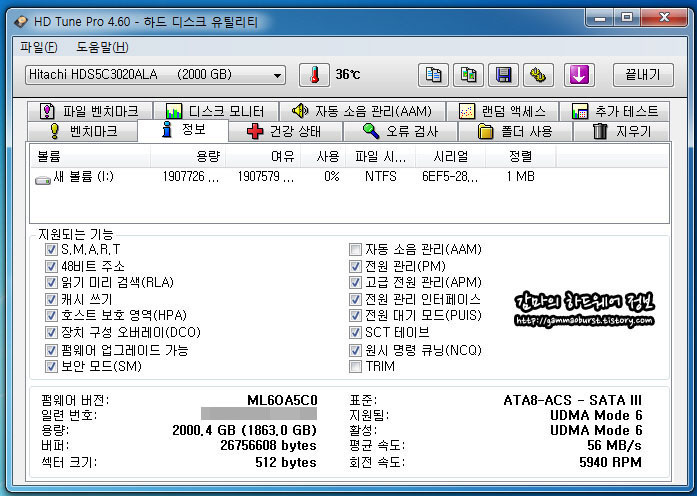Click the standard value ATA8-ACS - SATA III
This screenshot has height=496, width=697.
[x=573, y=401]
